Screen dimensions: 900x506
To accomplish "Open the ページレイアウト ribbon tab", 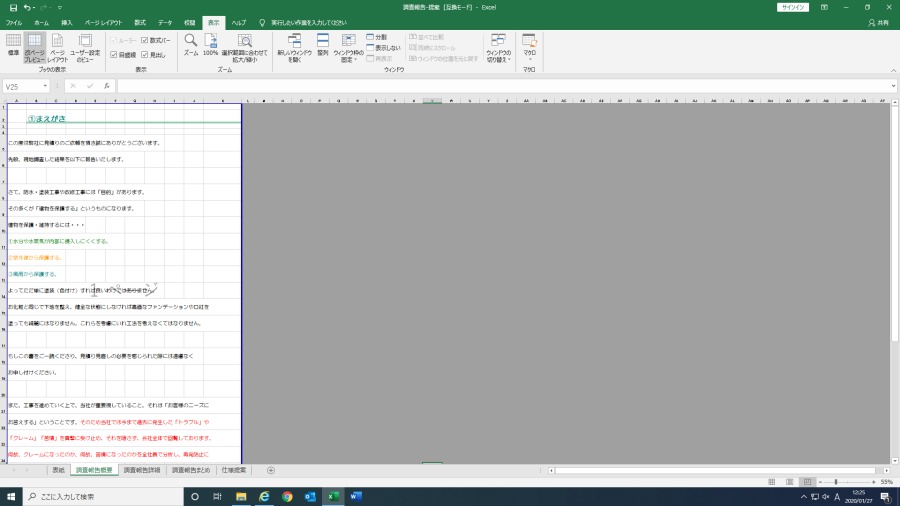I will (x=103, y=23).
